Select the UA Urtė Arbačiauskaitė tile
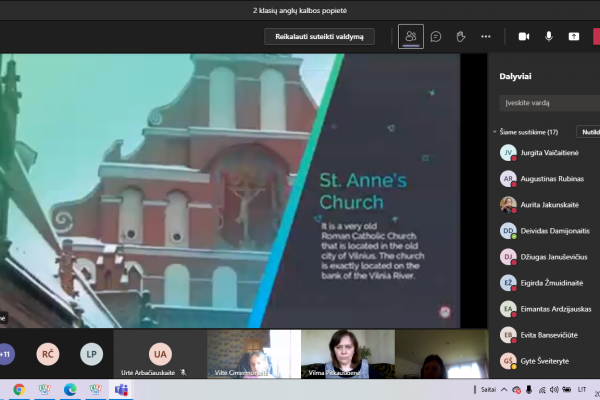 tap(160, 354)
